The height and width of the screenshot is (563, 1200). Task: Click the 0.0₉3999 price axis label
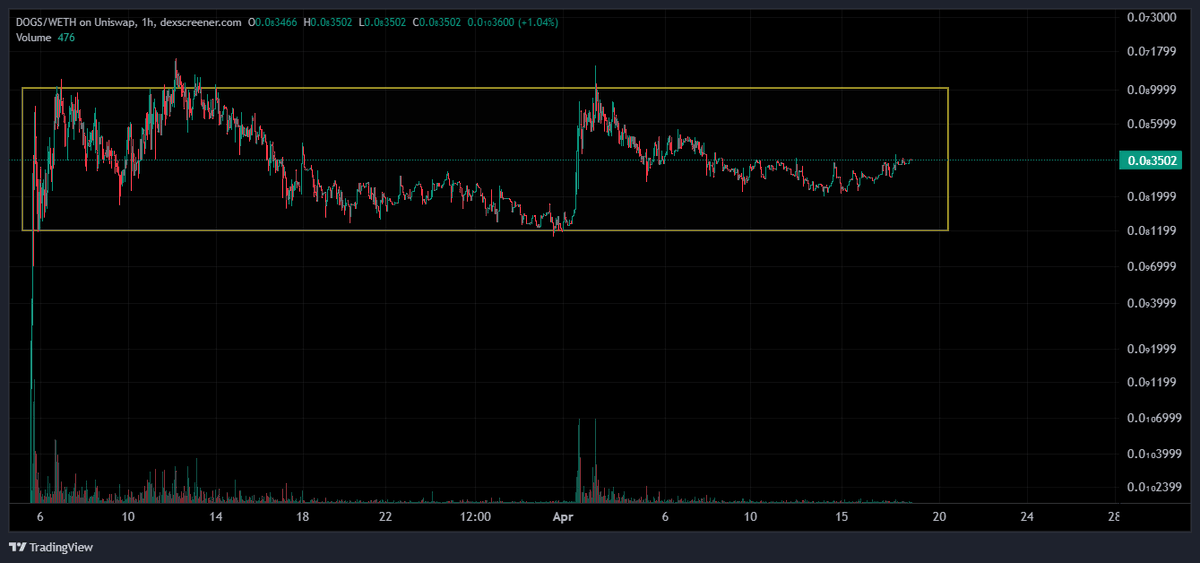click(x=1150, y=303)
